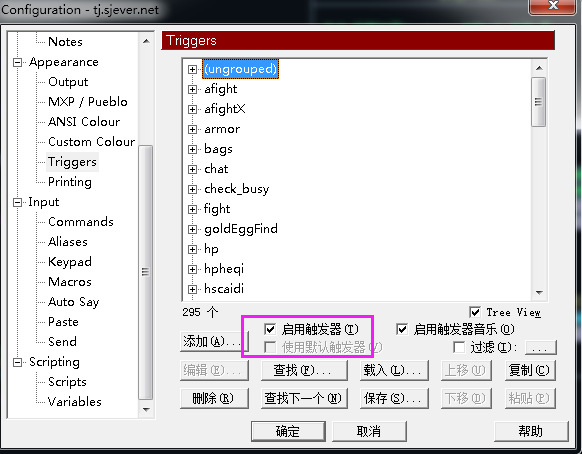Confirm with the 确定 button
The height and width of the screenshot is (454, 582).
288,431
